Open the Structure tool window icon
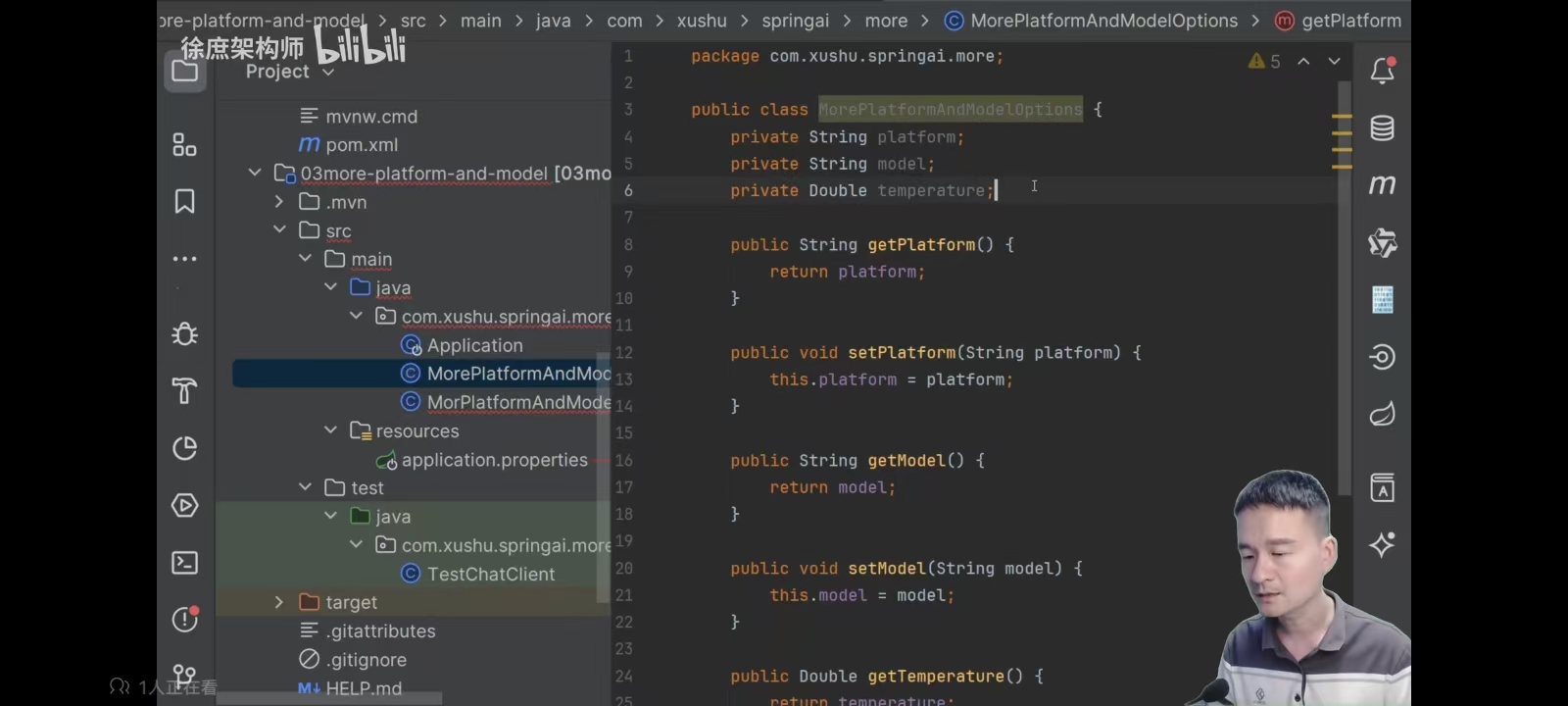The image size is (1568, 706). 184,145
